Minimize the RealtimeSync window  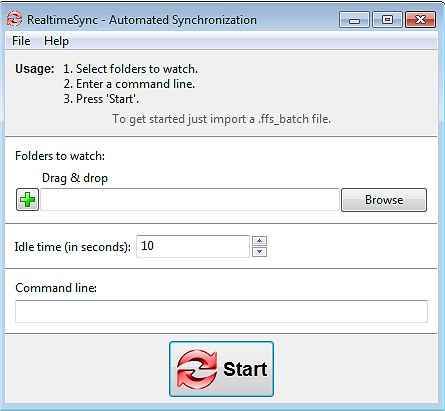(x=354, y=20)
